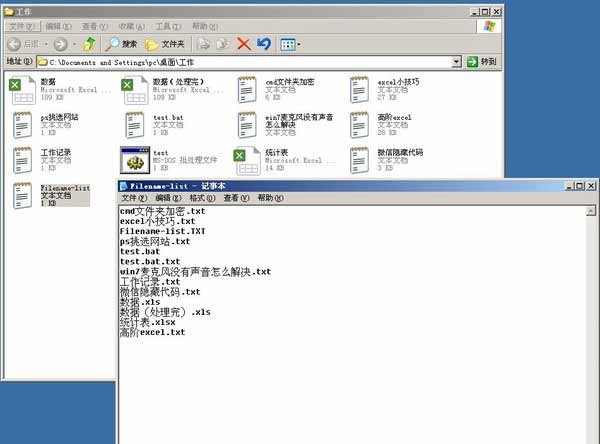Select the excel小技巧 text file icon

pos(359,90)
